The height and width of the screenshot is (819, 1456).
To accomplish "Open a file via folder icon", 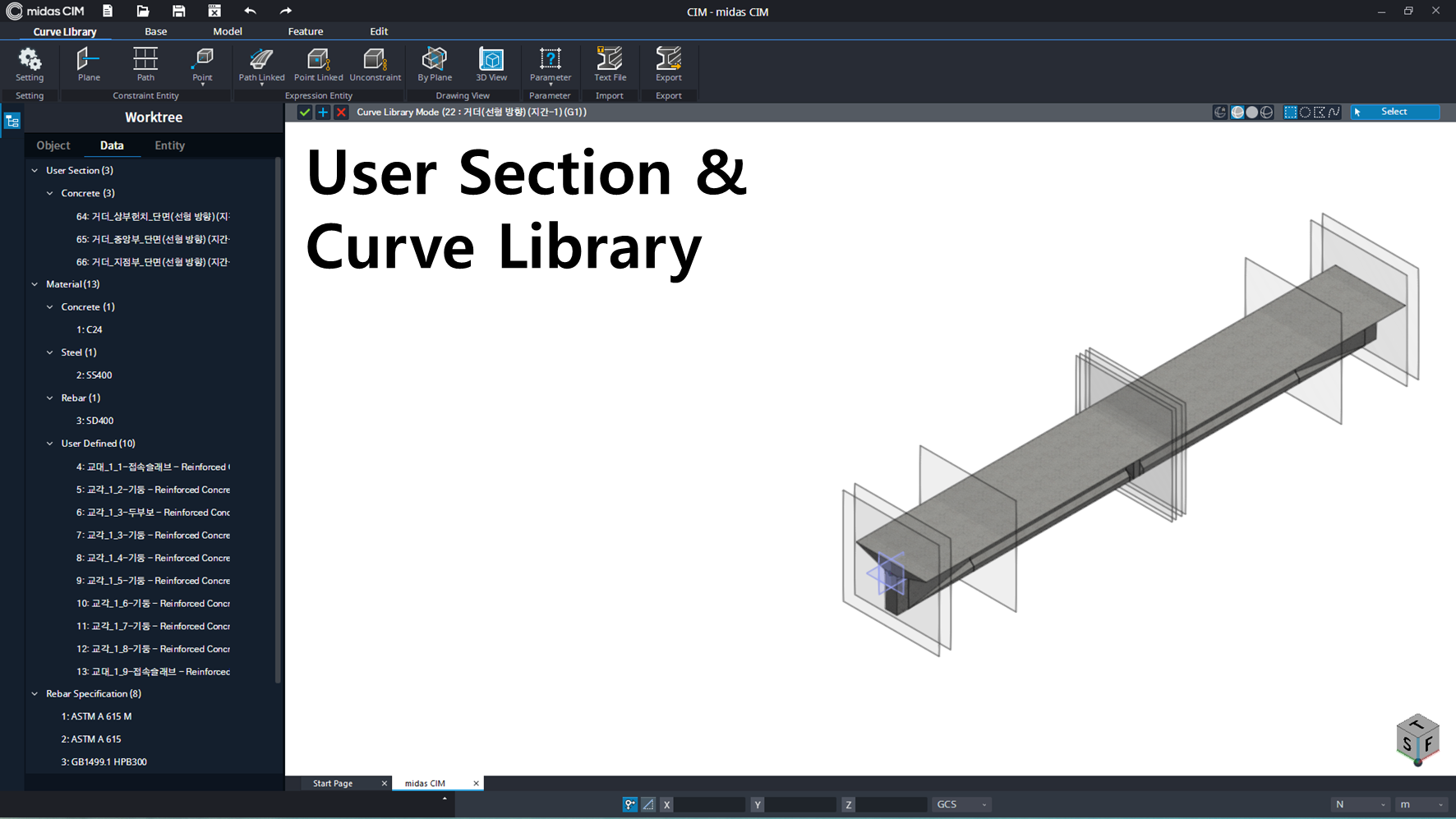I will point(143,11).
